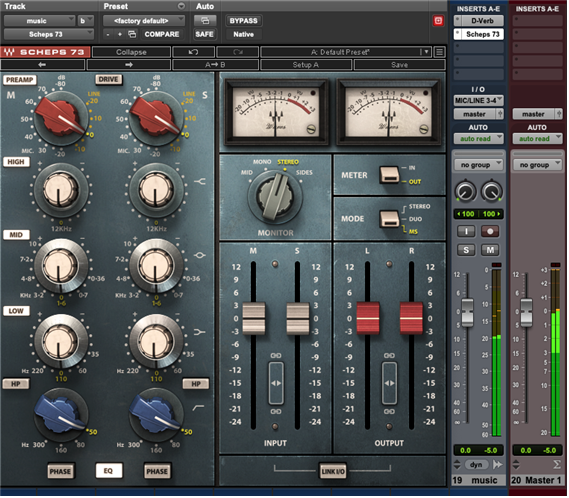Open music track auto read dropdown
Screen dimensions: 569x498
(479, 139)
